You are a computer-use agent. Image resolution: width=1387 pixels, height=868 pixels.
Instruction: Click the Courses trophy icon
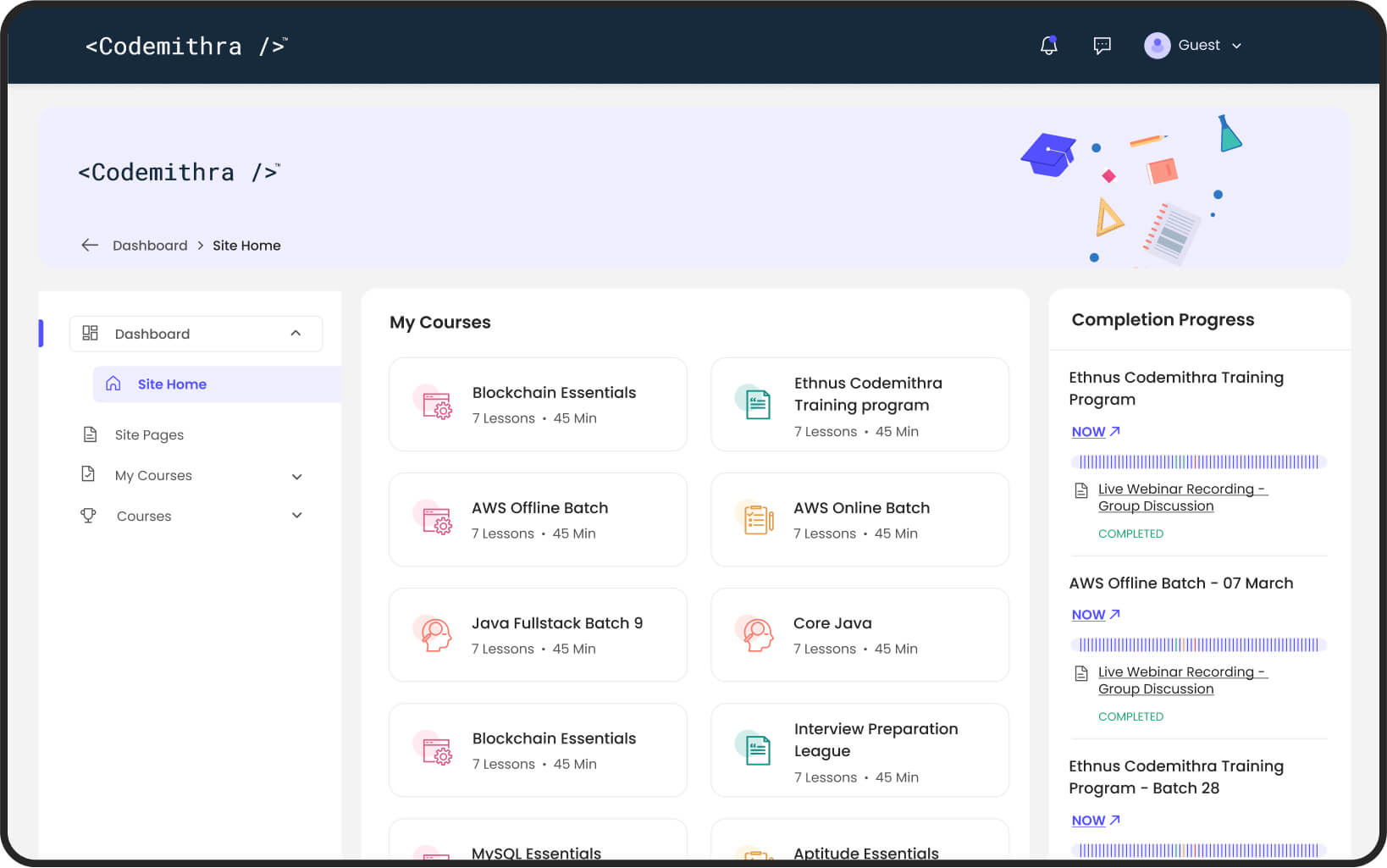(x=88, y=515)
